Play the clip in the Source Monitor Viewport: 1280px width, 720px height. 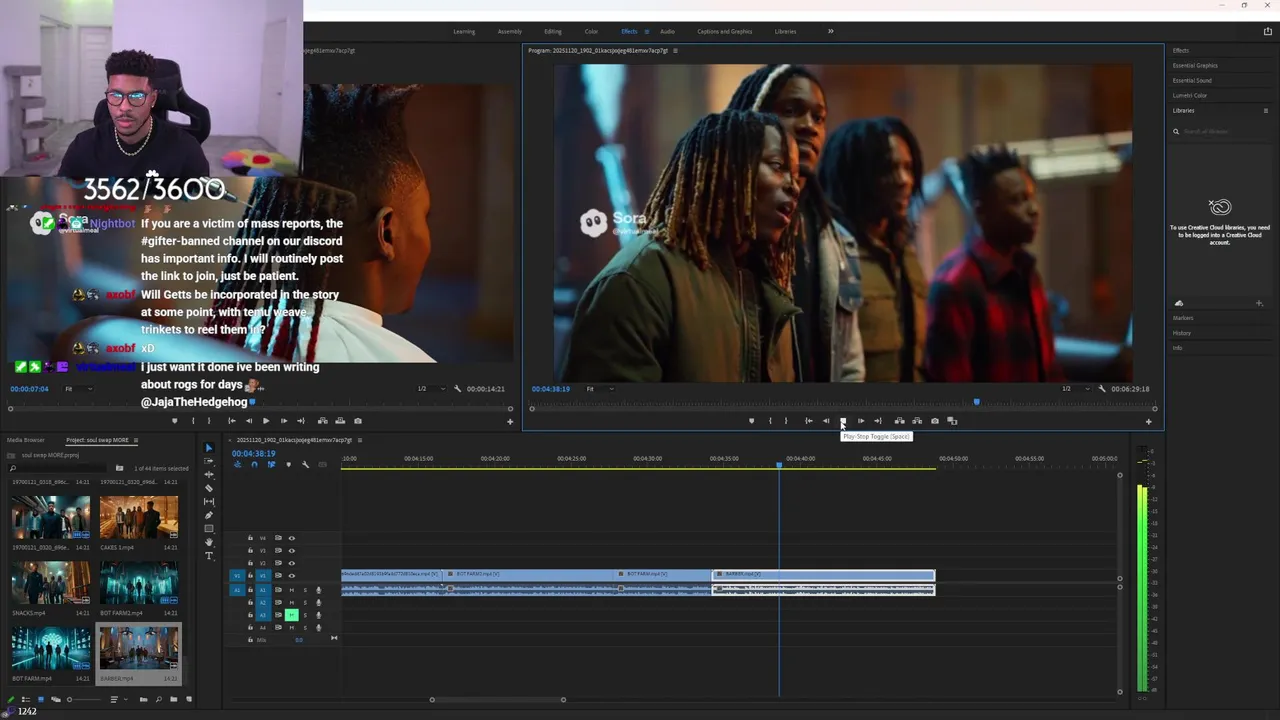266,421
